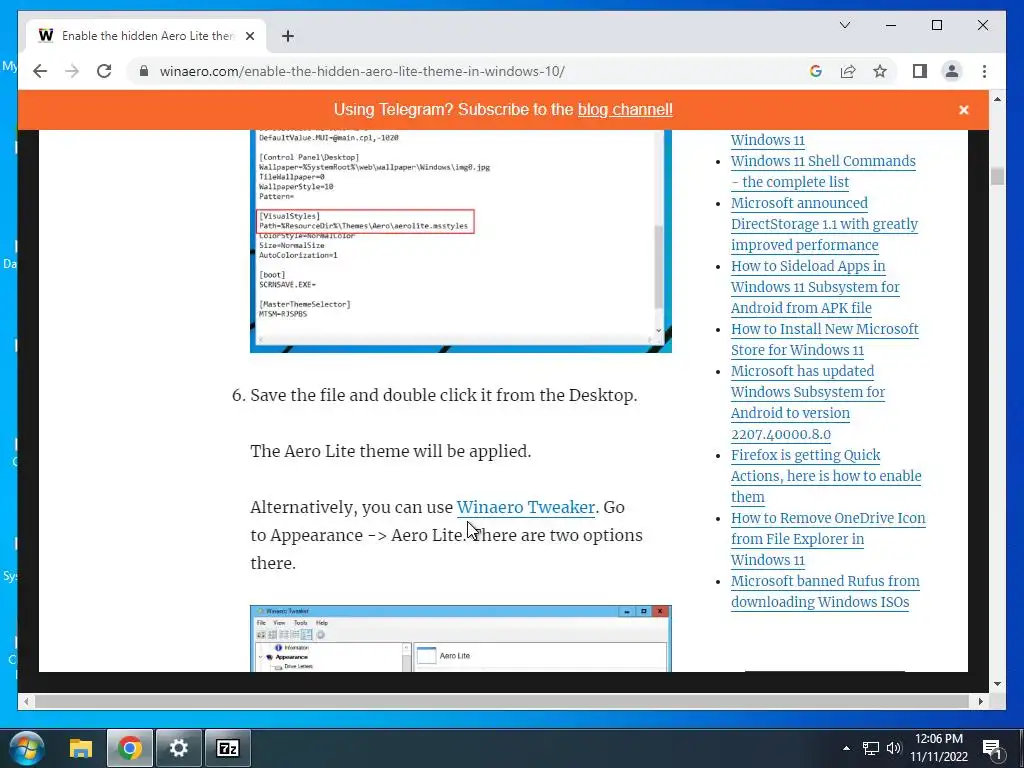Viewport: 1024px width, 768px height.
Task: Click step 6 'Save the file' text
Action: click(443, 395)
